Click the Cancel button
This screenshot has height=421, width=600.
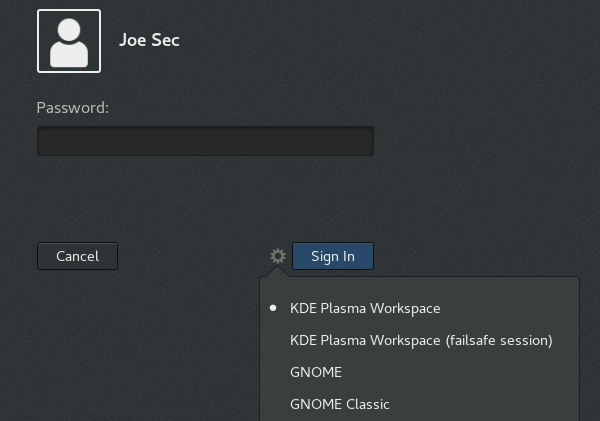coord(77,256)
